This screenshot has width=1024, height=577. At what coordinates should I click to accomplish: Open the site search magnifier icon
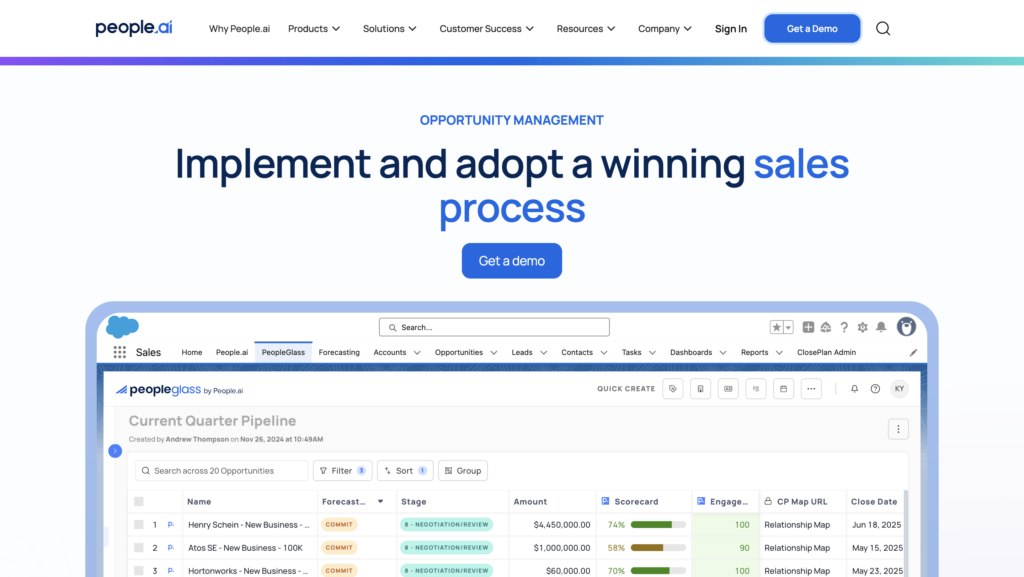pos(883,29)
